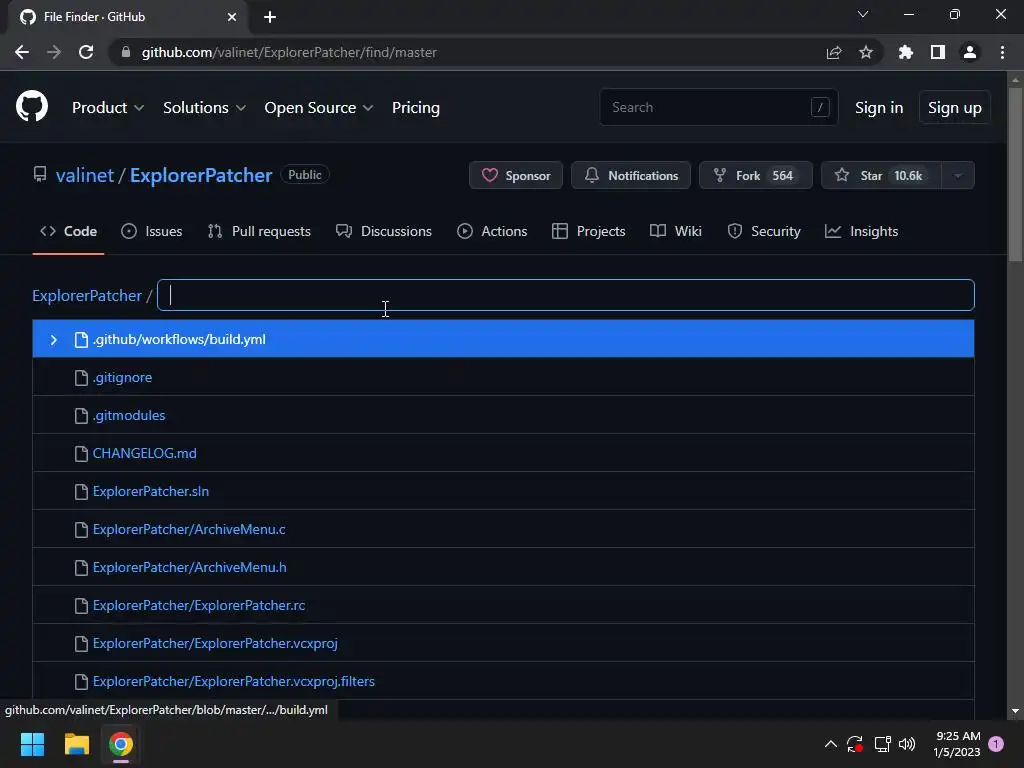Open the notification center badge

coord(996,744)
